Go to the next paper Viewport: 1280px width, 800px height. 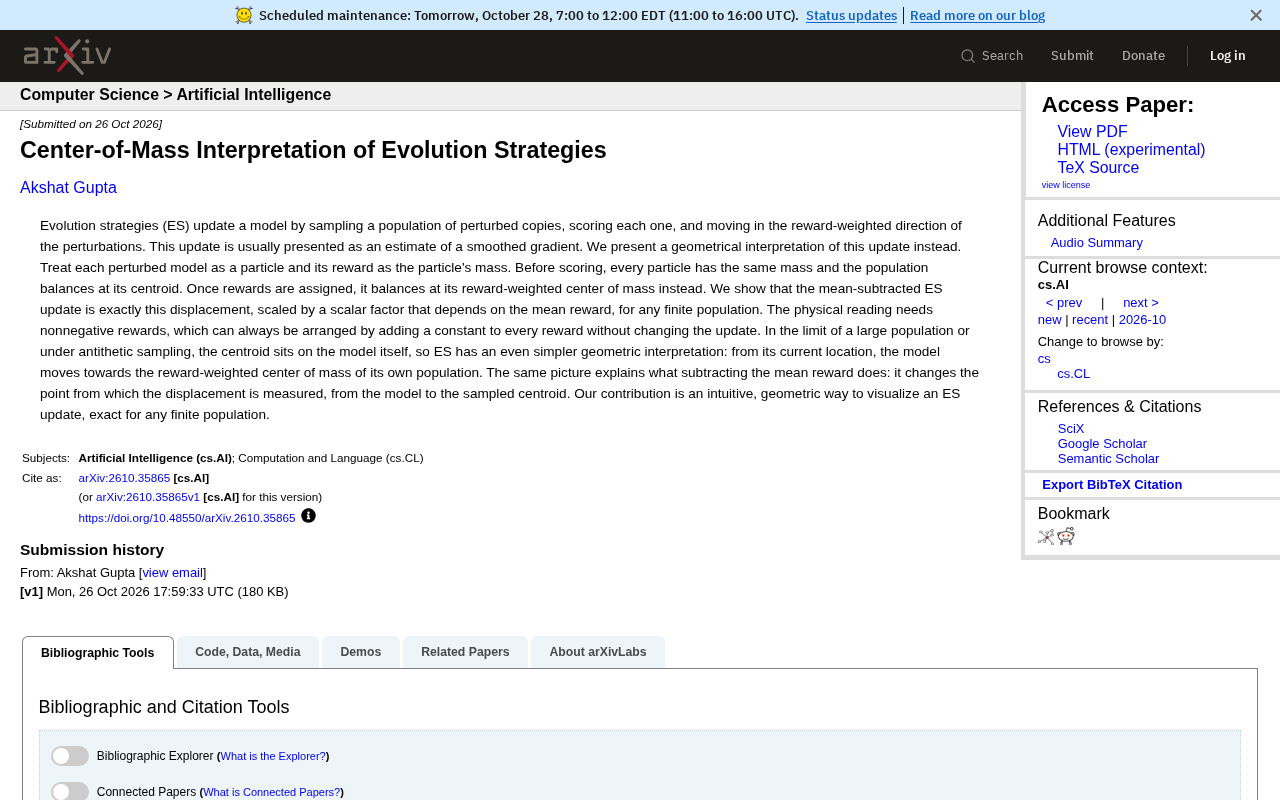click(1140, 303)
